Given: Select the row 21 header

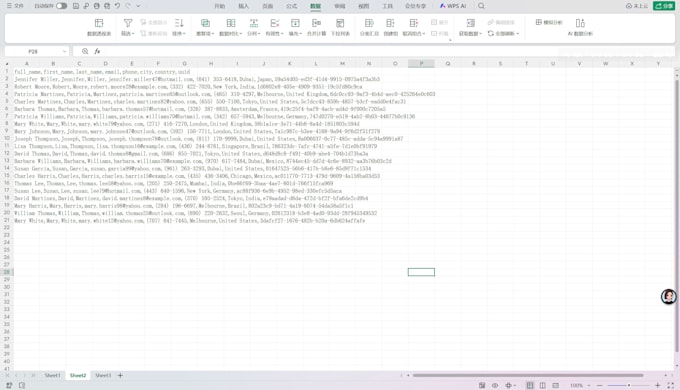Looking at the screenshot, I should pos(7,220).
